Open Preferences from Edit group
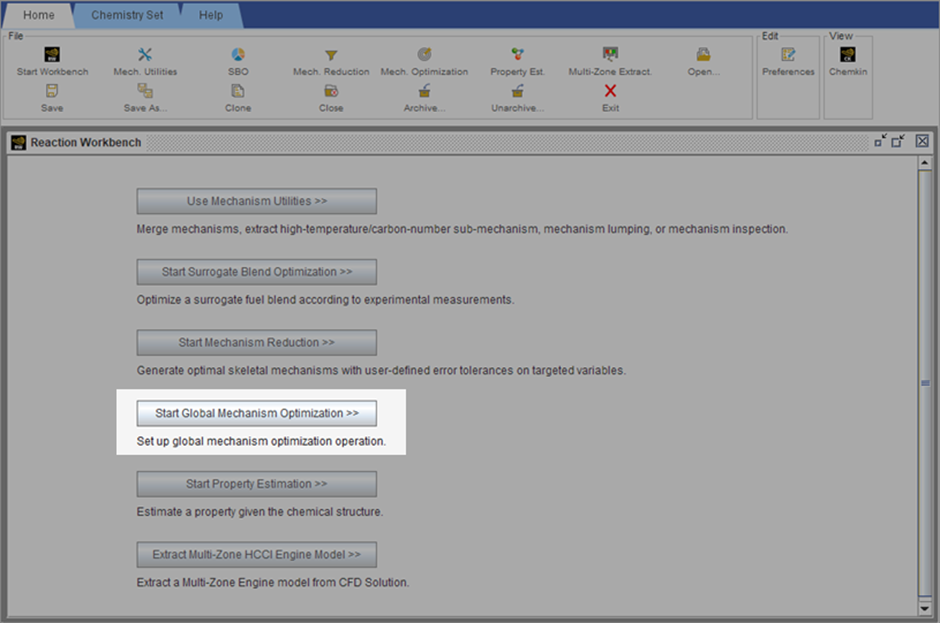The image size is (940, 623). (788, 55)
